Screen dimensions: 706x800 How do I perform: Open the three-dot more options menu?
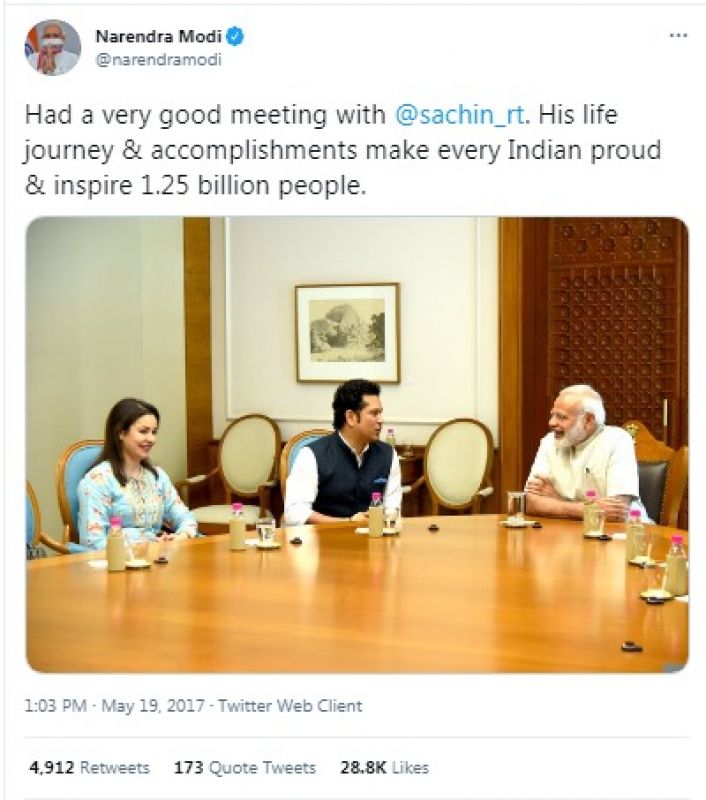(x=678, y=35)
